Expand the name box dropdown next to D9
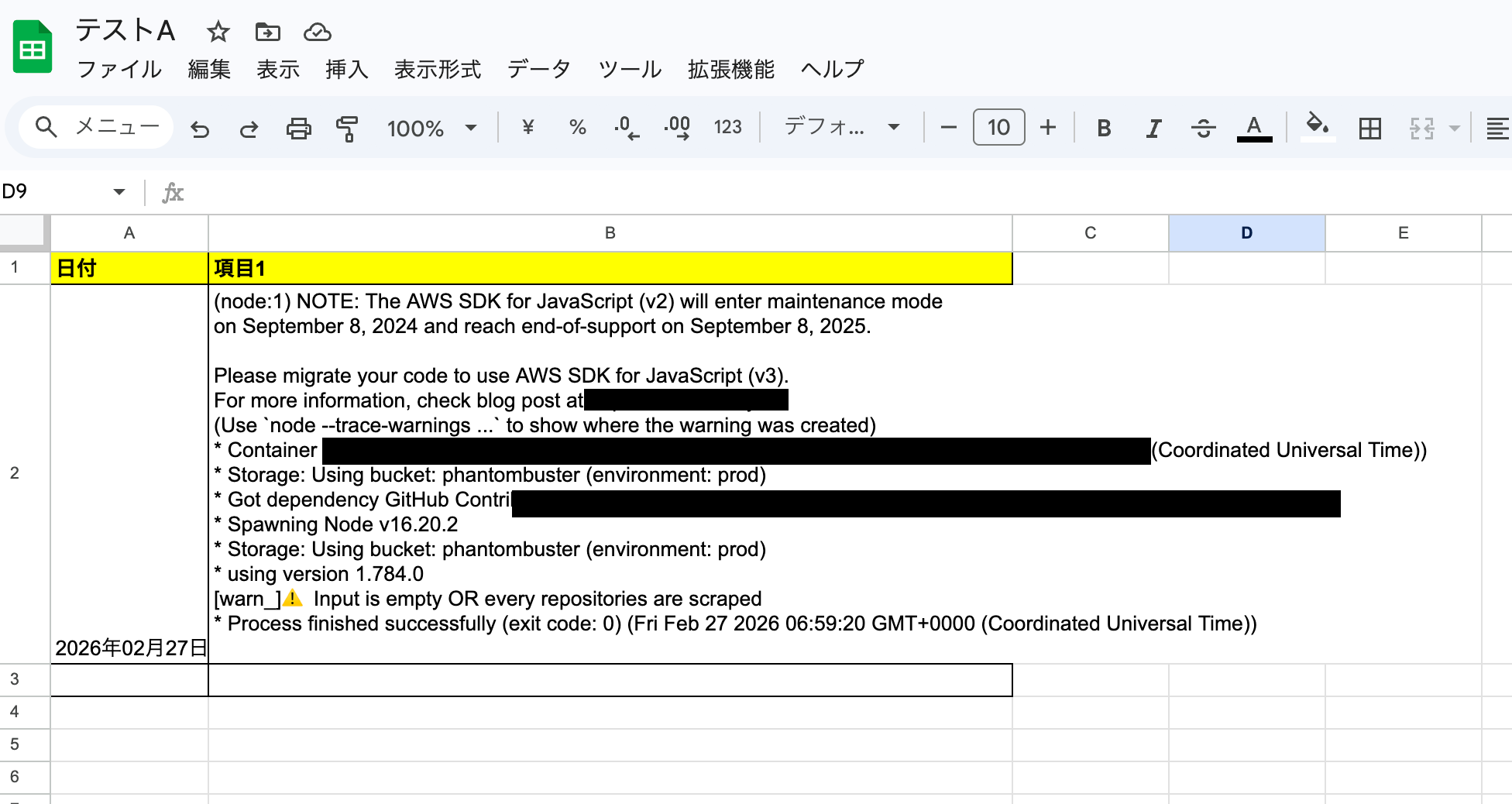Screen dimensions: 1512x804 119,191
